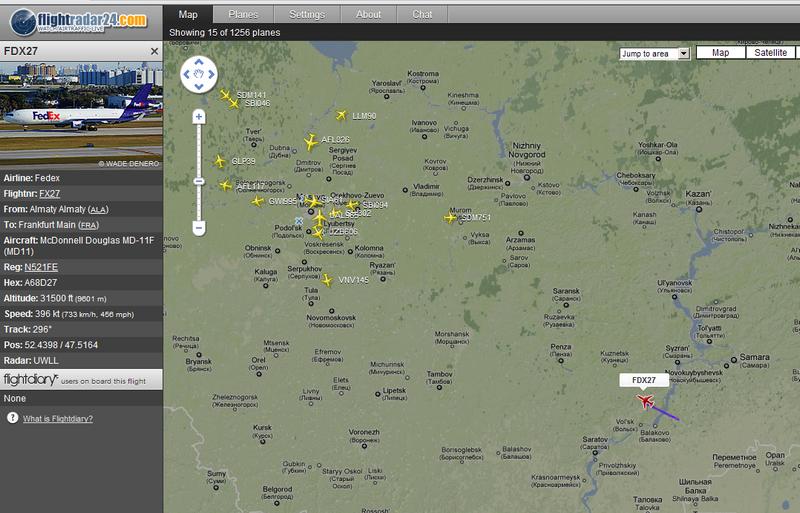Select the SDM751 plane near Murom

(x=450, y=218)
